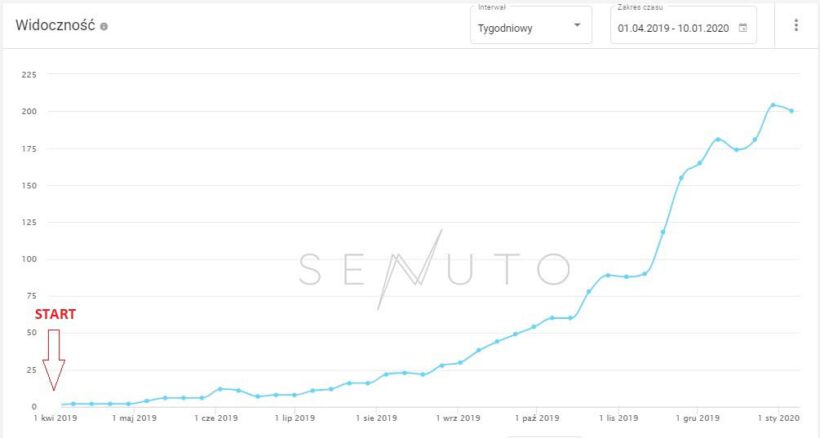Click the info icon beside Widoczność
This screenshot has height=438, width=820.
(x=104, y=26)
